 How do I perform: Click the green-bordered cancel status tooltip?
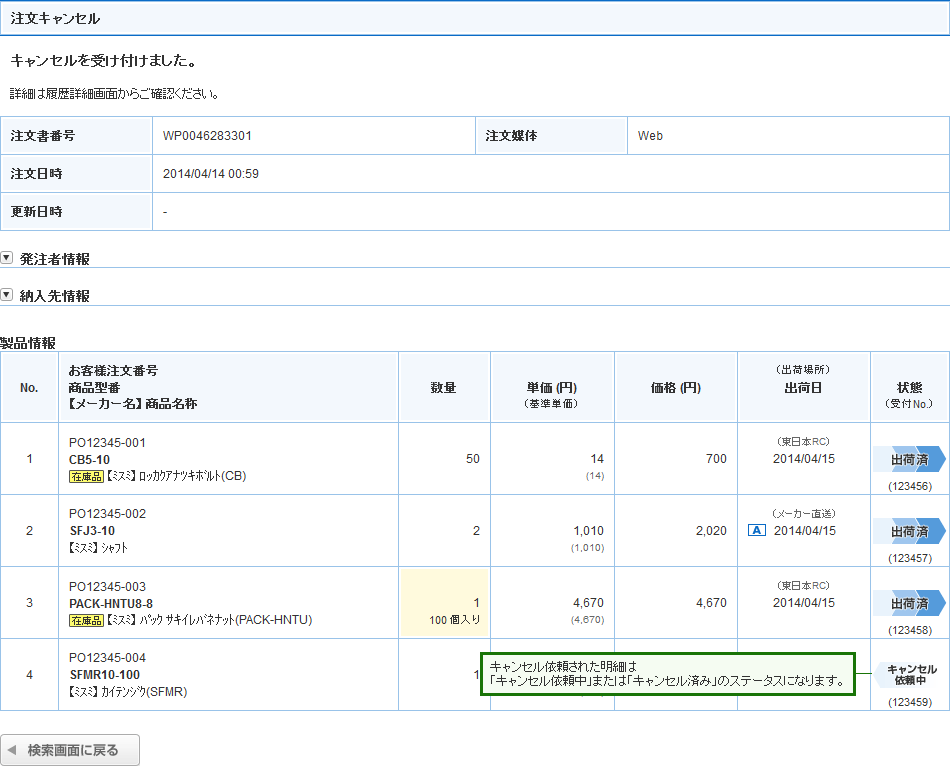pos(667,675)
